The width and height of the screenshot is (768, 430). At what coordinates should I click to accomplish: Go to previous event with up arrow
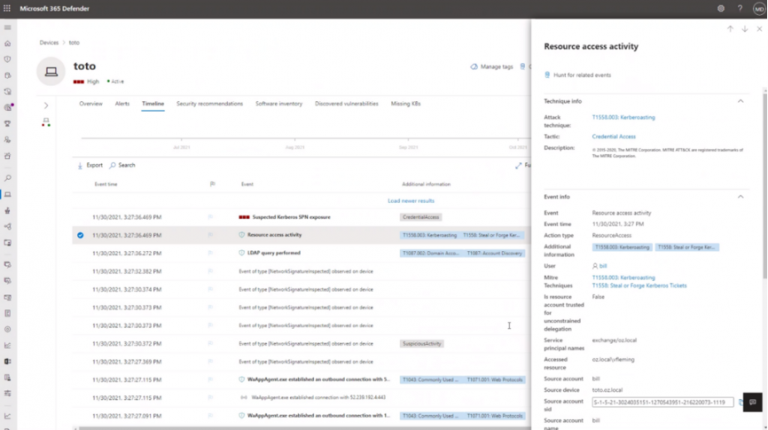[x=730, y=29]
